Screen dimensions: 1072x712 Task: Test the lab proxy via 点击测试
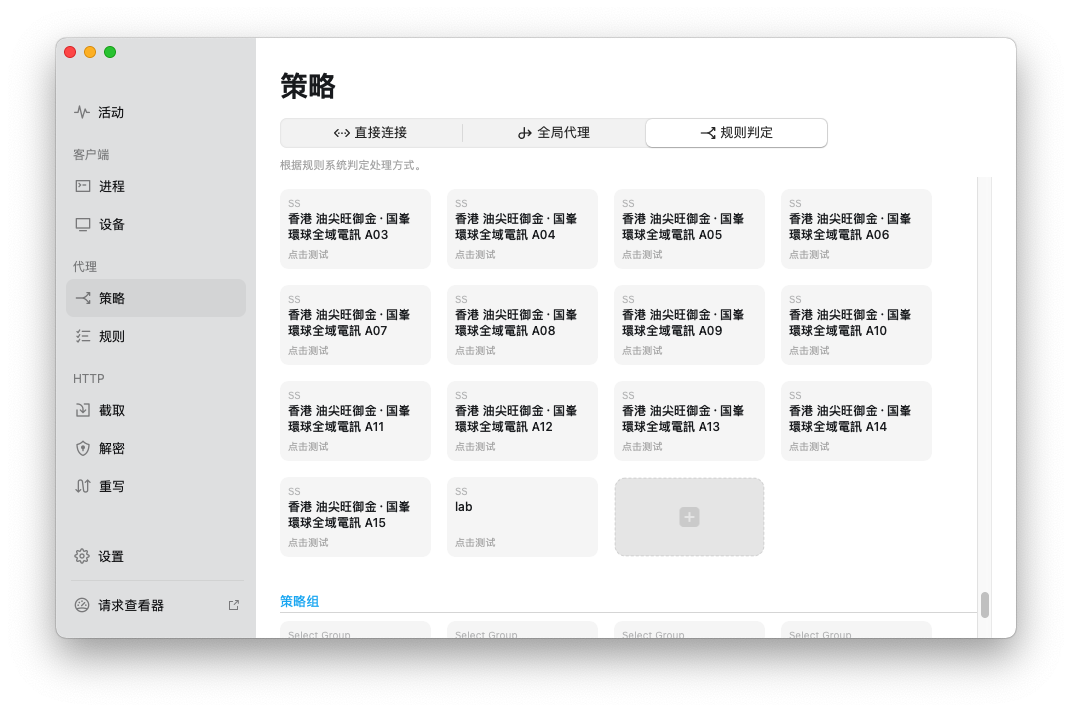pyautogui.click(x=474, y=542)
